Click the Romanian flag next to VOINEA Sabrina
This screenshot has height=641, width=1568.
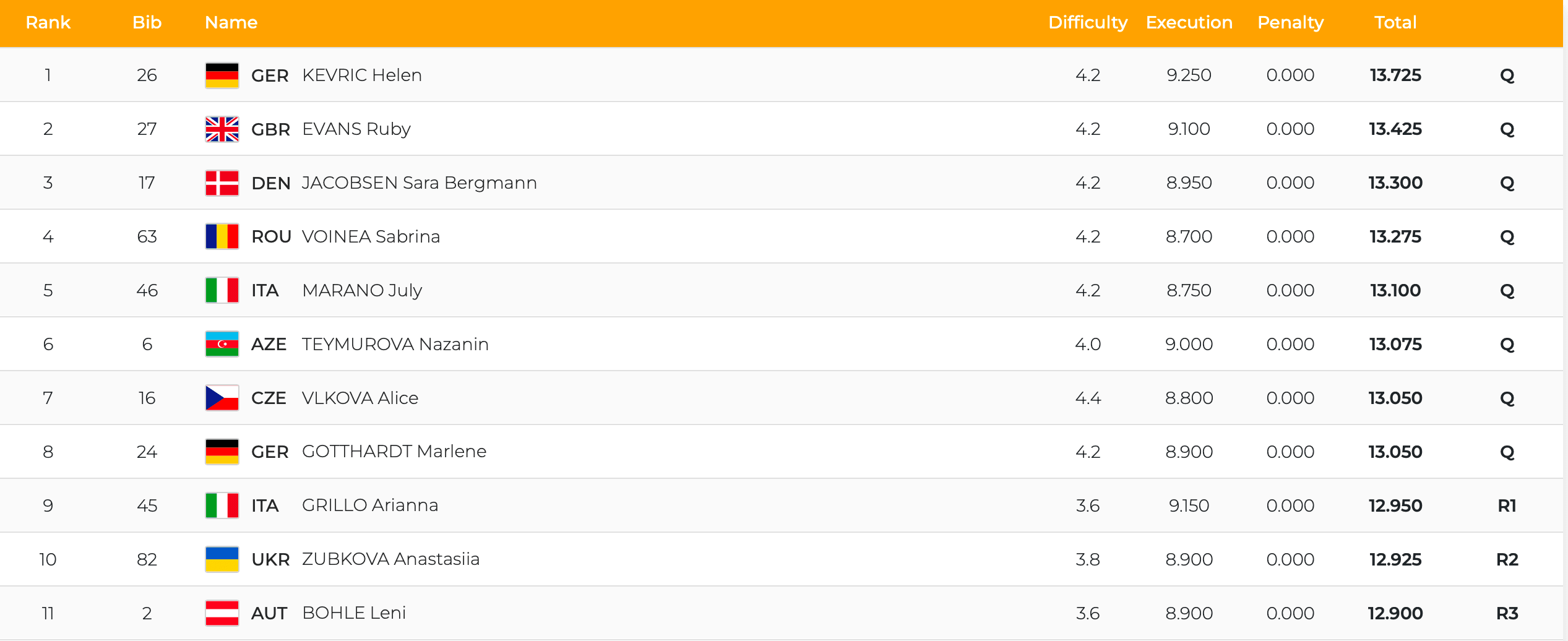[222, 236]
